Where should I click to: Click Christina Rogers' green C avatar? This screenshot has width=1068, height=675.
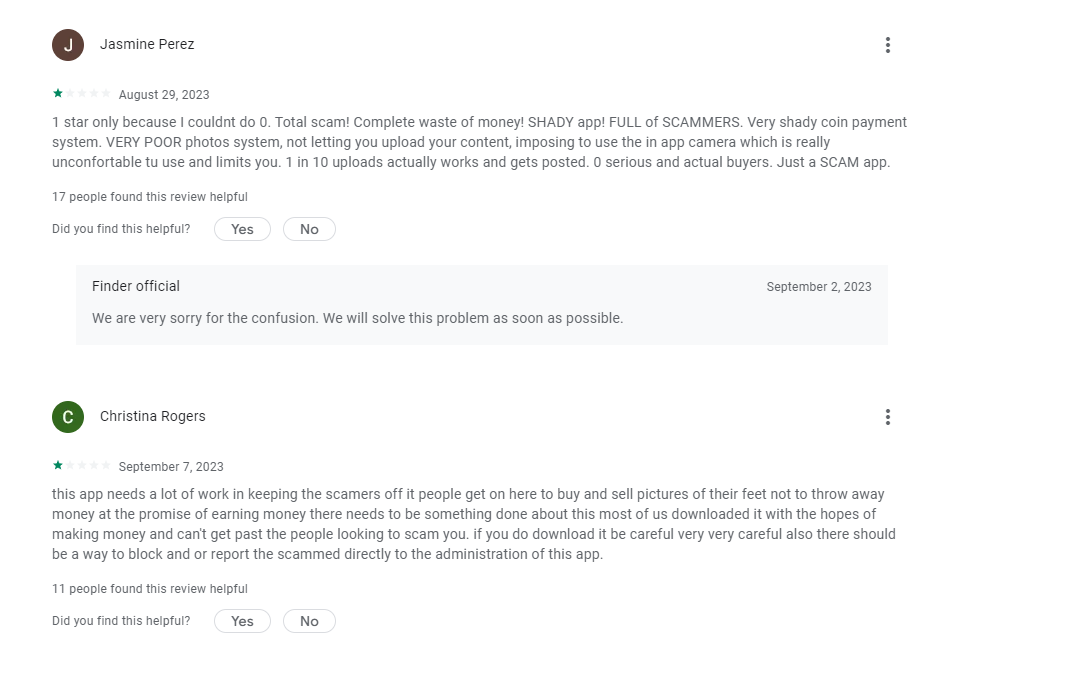[x=68, y=417]
